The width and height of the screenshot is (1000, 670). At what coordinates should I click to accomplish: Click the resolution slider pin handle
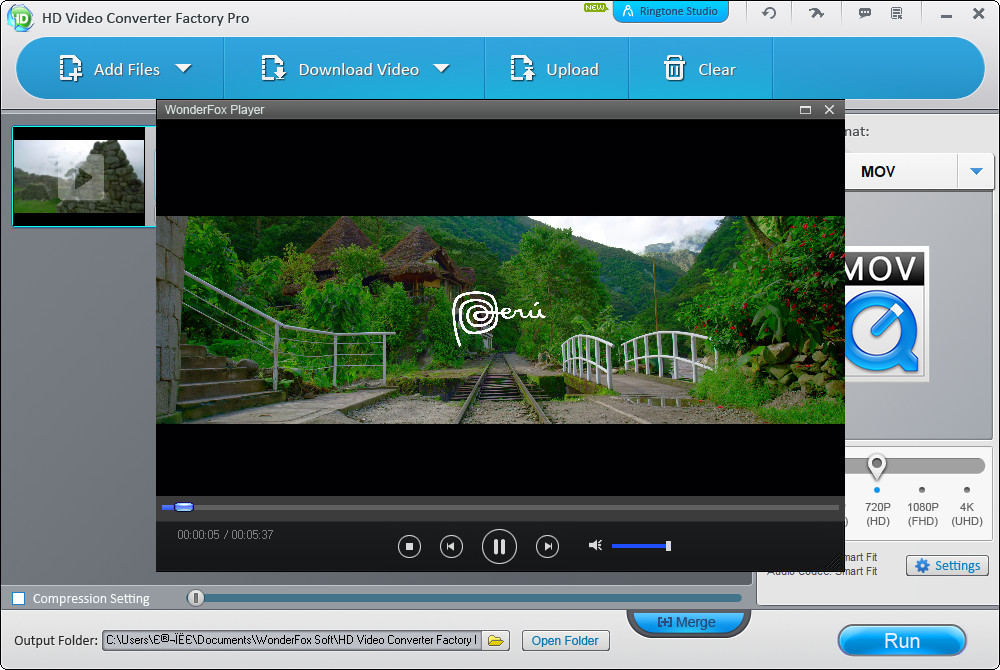click(x=877, y=466)
